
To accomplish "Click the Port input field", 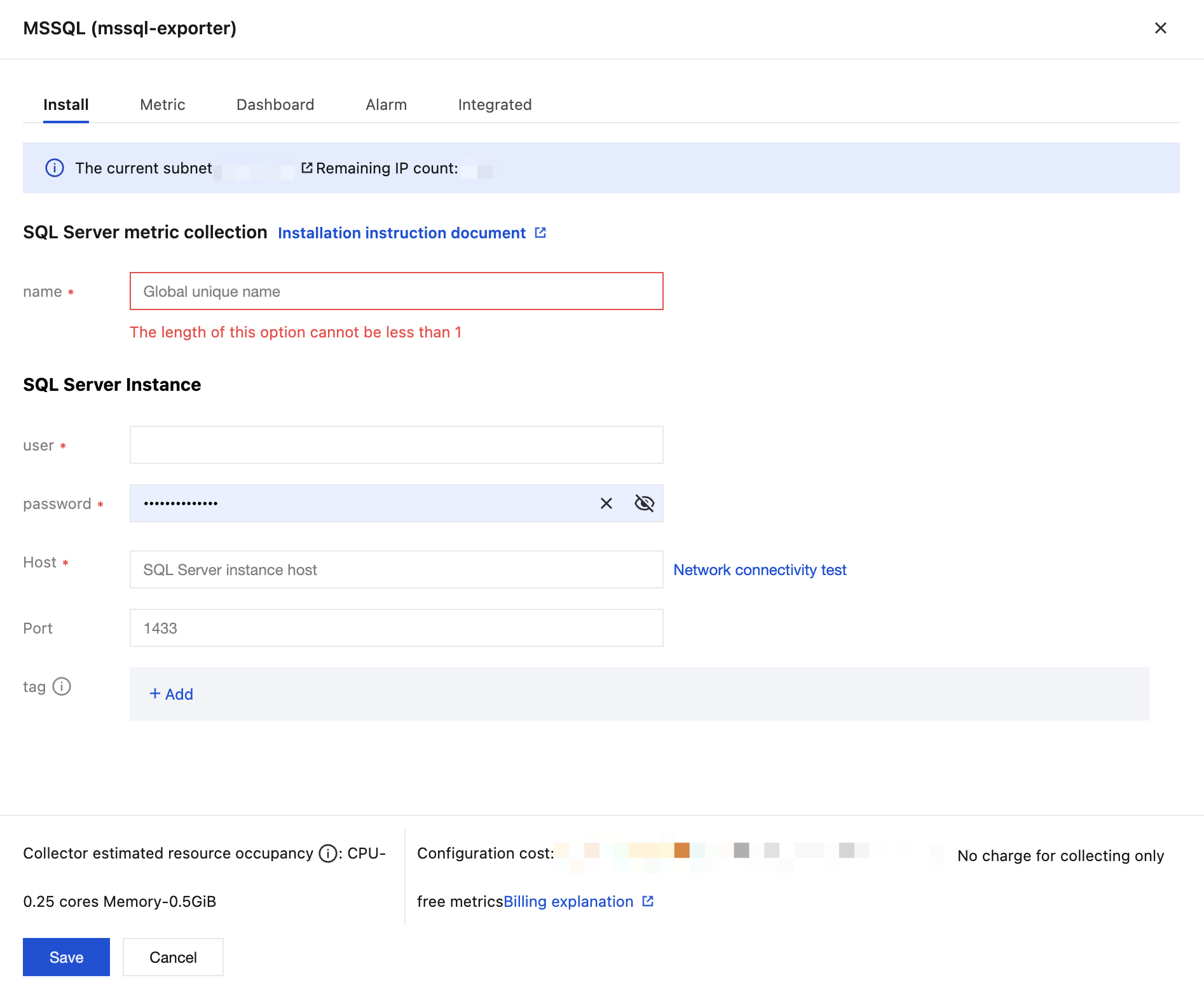I will [x=396, y=628].
